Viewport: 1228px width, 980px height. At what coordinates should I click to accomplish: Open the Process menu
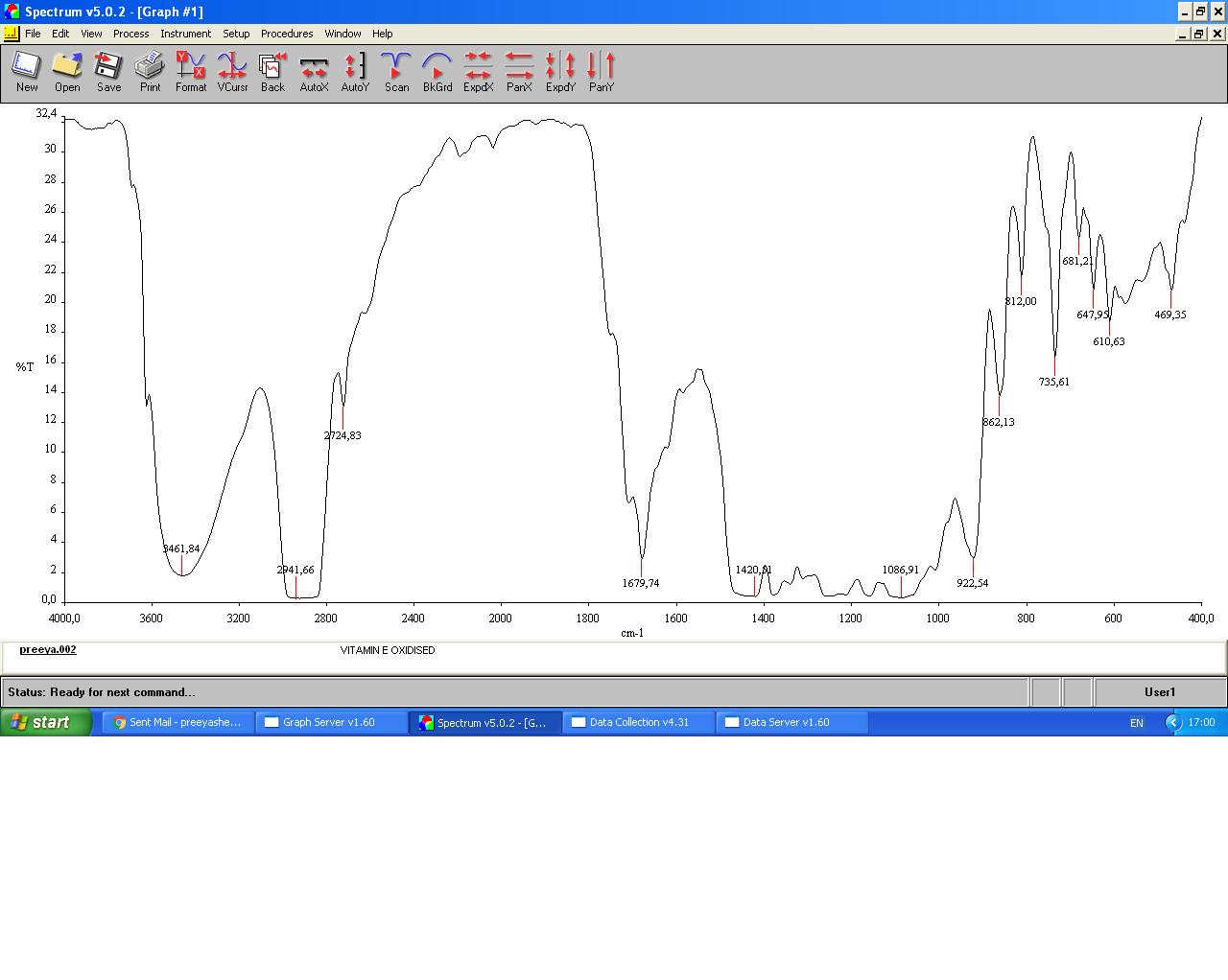(130, 34)
